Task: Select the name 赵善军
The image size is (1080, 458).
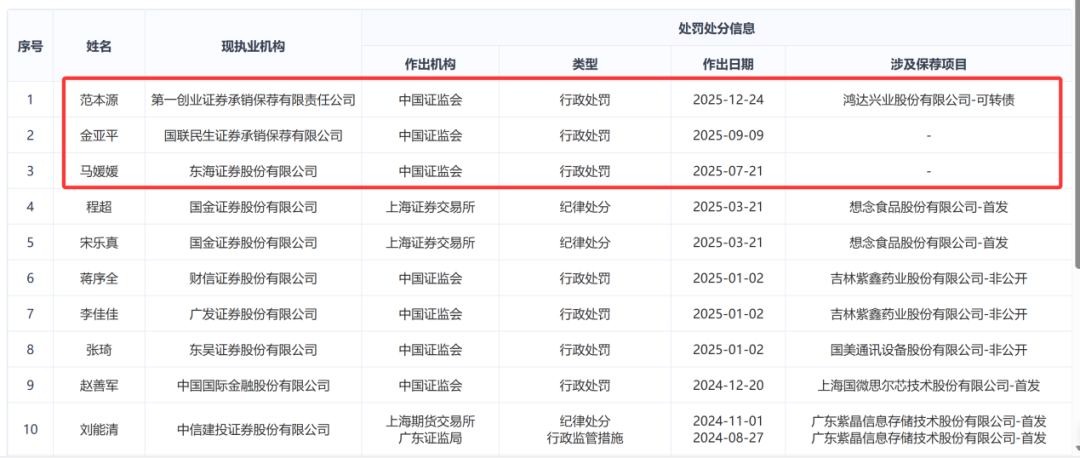Action: click(x=98, y=386)
